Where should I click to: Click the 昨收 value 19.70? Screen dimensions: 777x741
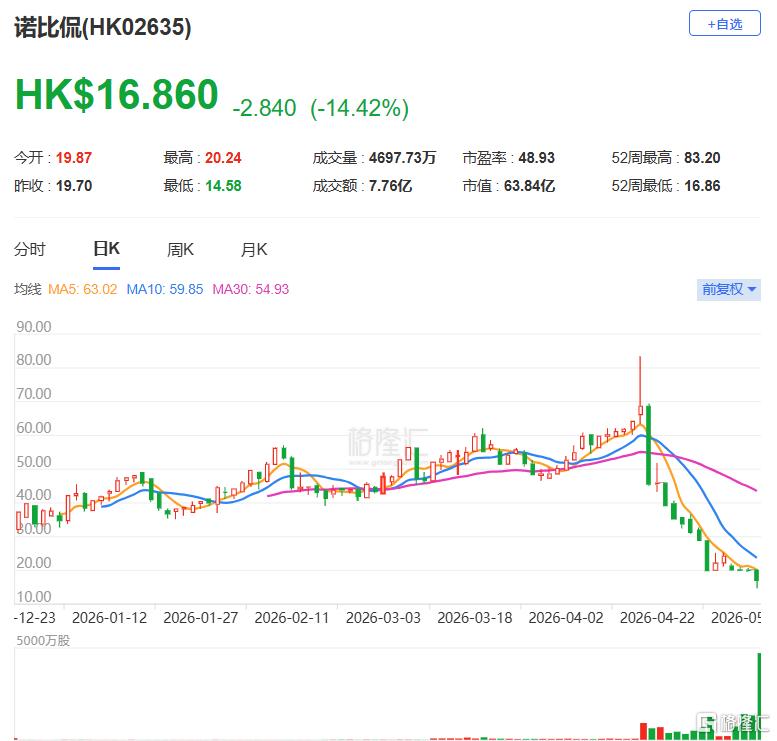pos(74,186)
